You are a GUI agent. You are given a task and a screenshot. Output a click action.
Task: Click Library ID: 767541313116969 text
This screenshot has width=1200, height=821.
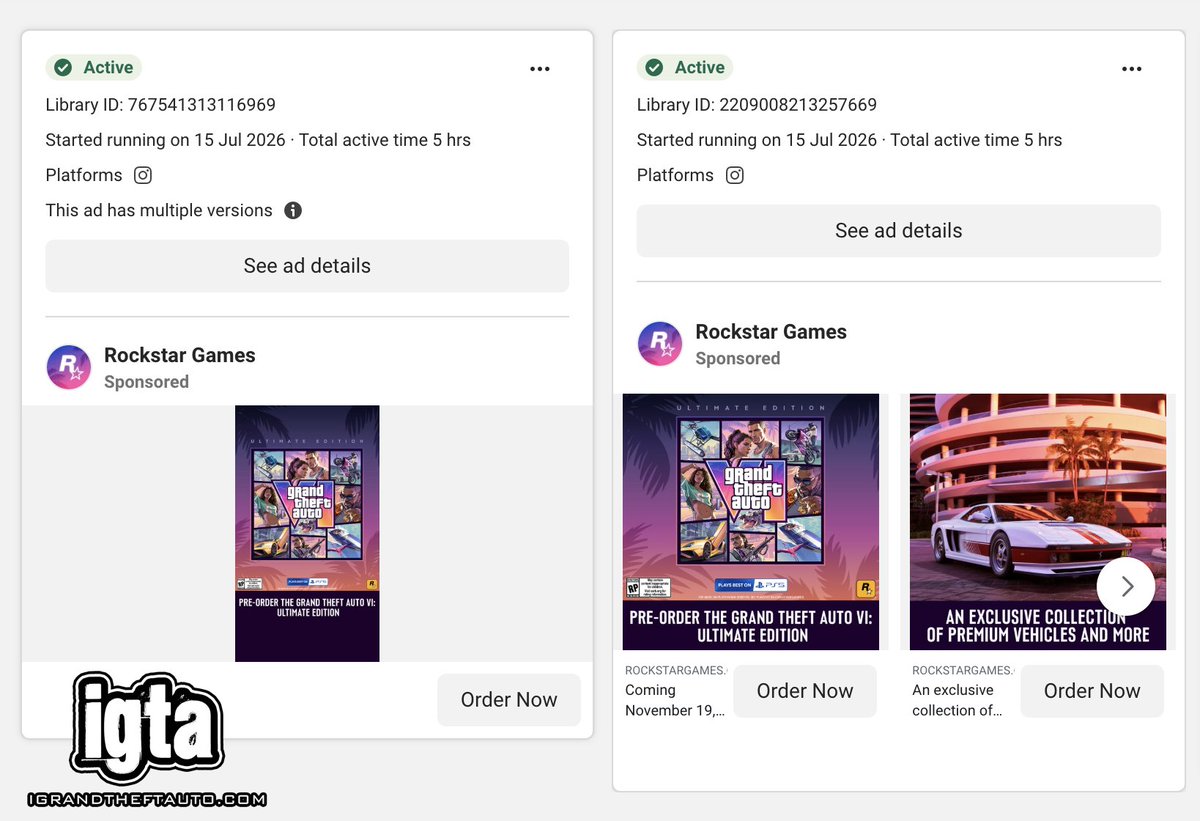[161, 105]
